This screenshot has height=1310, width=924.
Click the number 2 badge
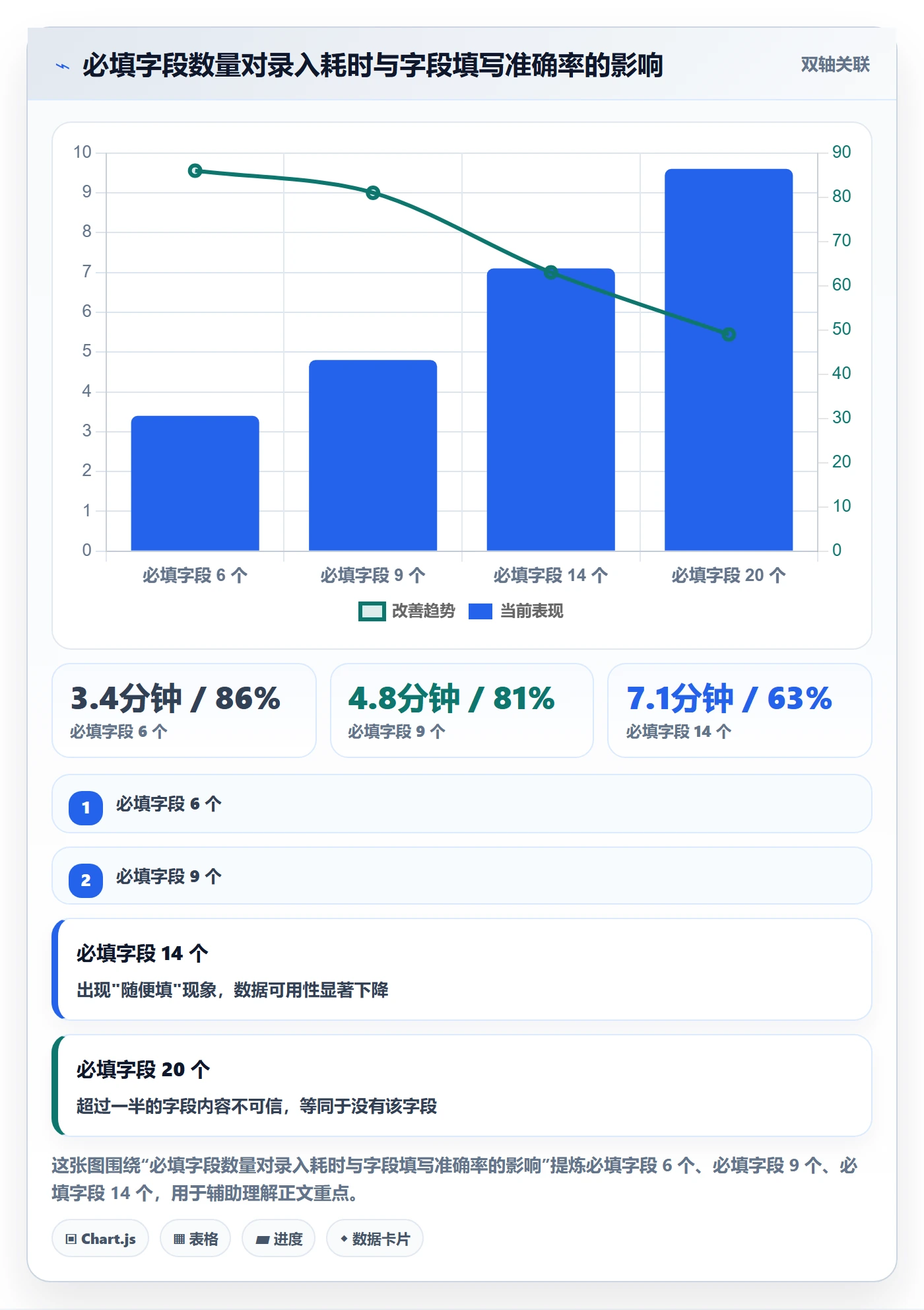tap(86, 881)
